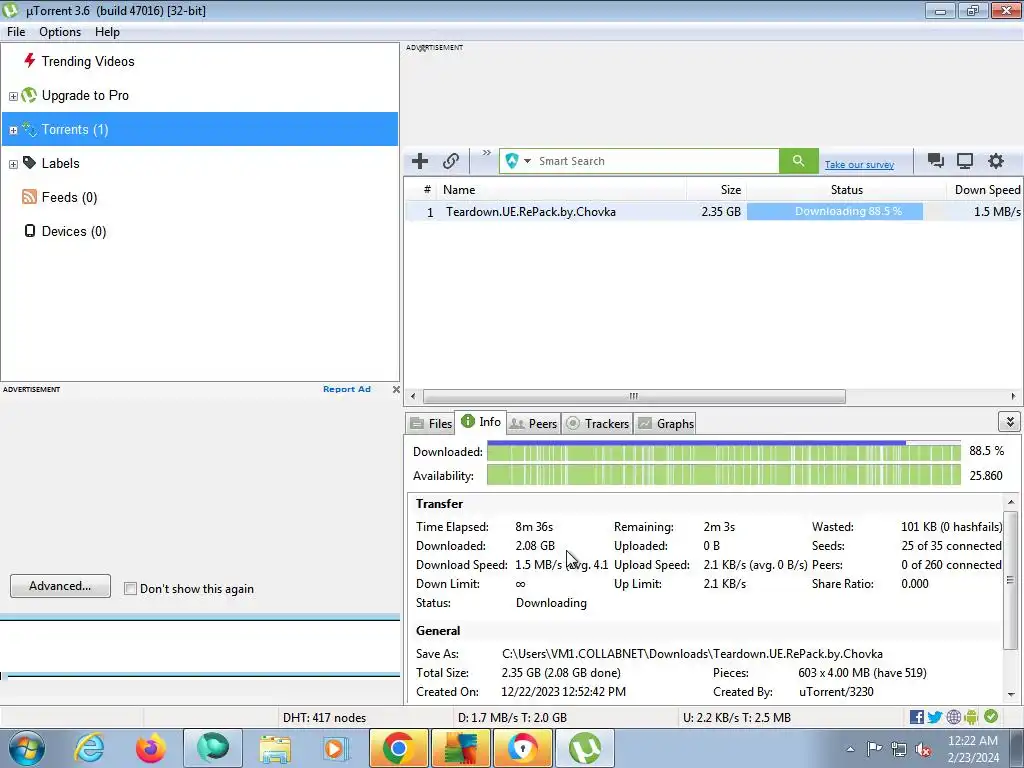Click the green checkmark network status icon
1024x768 pixels.
click(x=991, y=716)
